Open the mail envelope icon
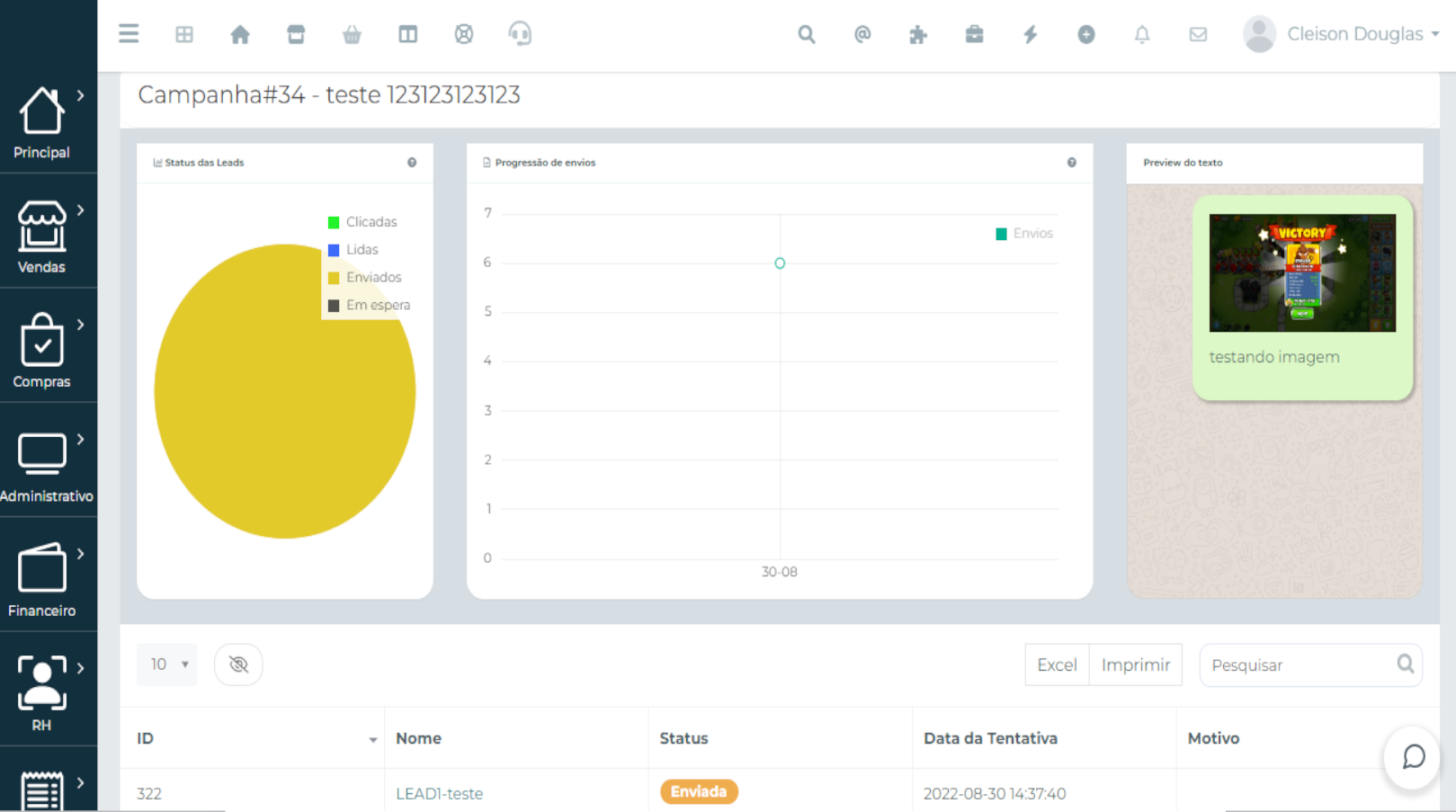This screenshot has width=1456, height=812. pos(1198,34)
